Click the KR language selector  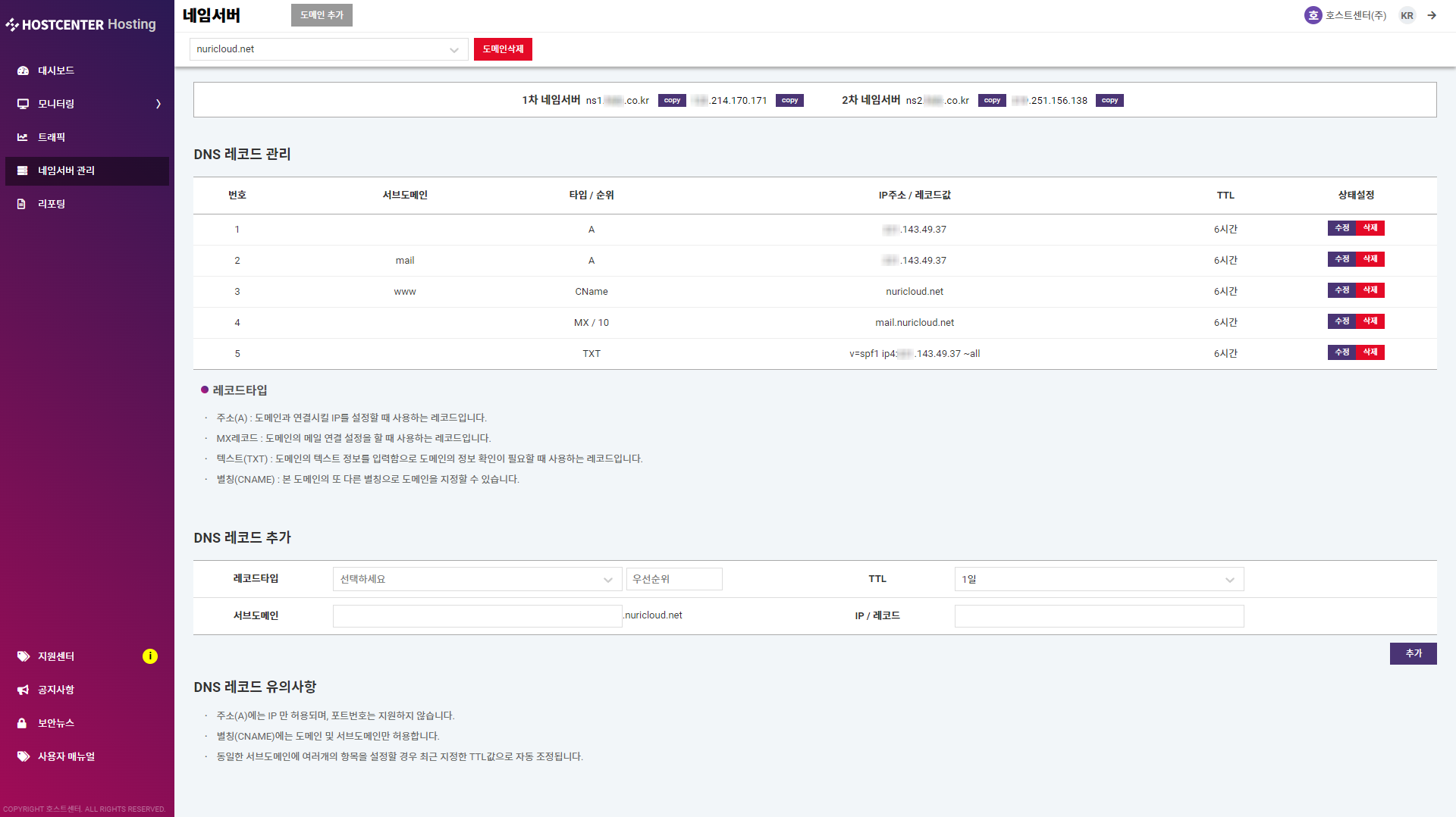[1407, 15]
